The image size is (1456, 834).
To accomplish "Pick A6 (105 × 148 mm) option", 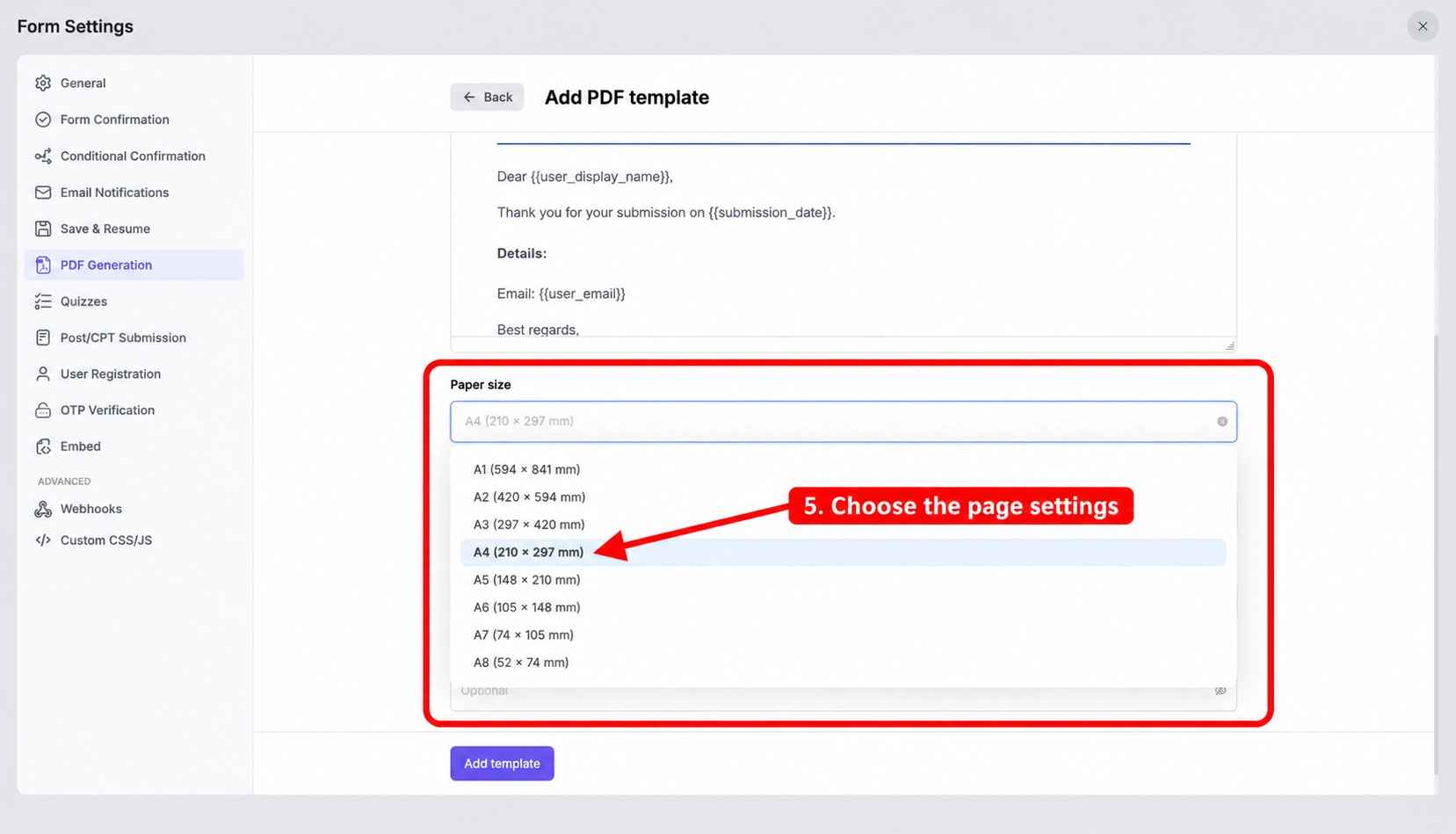I will [x=844, y=607].
